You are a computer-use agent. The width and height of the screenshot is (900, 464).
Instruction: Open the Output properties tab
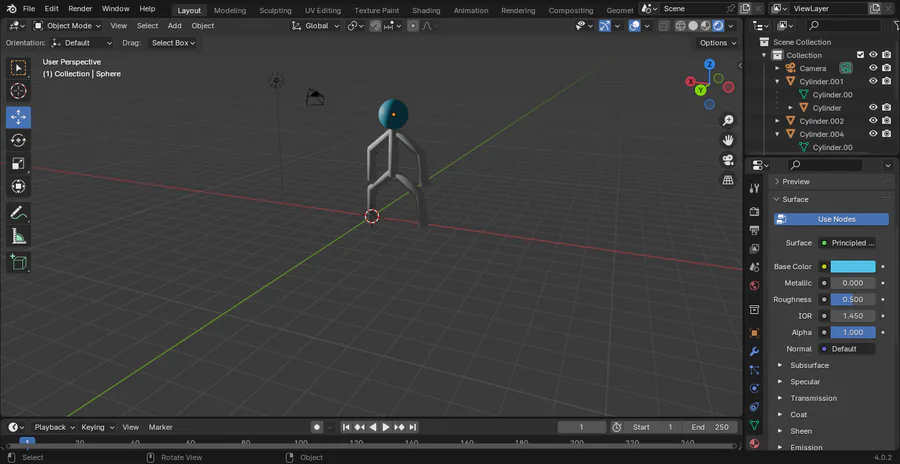[x=755, y=230]
